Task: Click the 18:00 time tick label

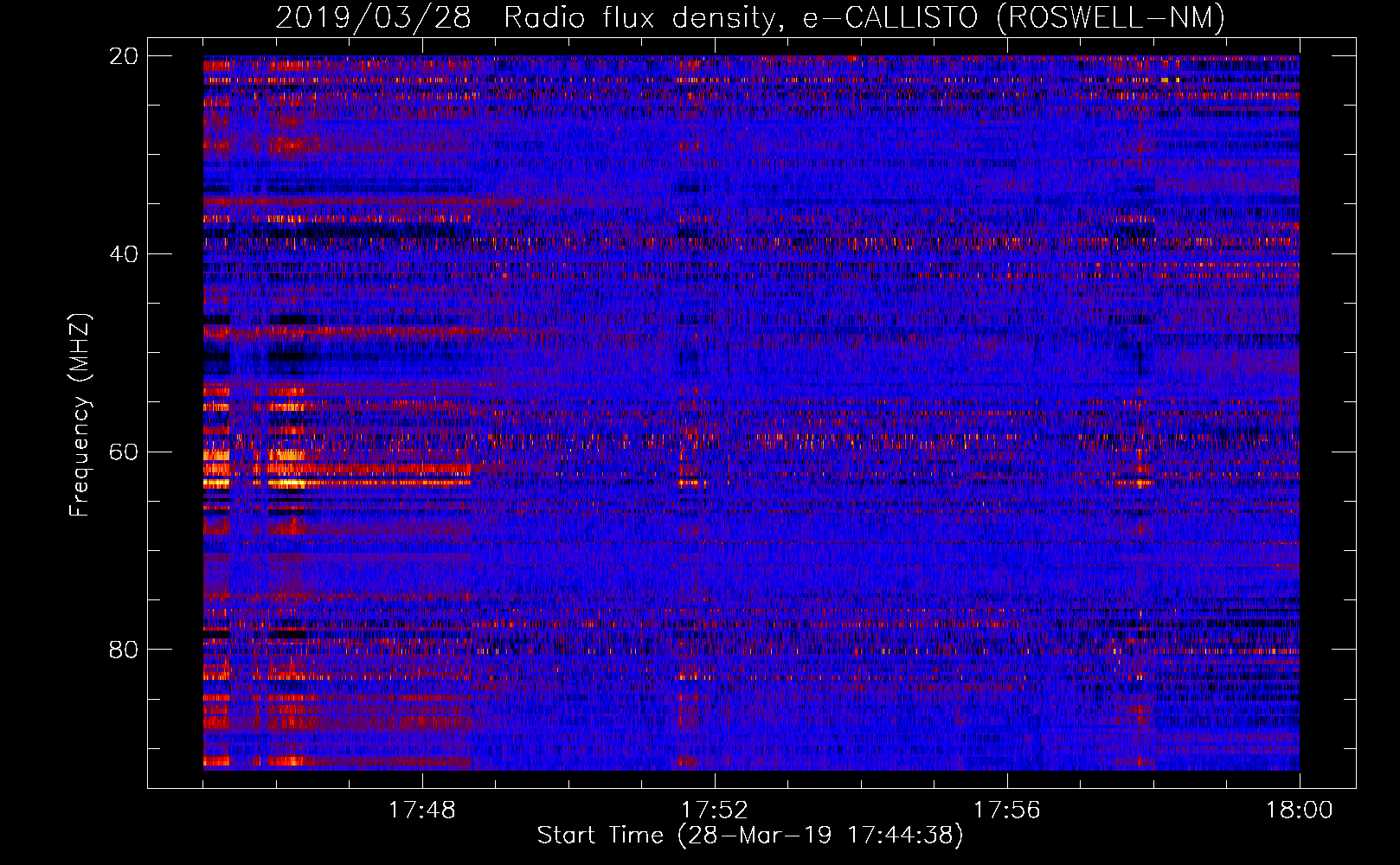Action: click(x=1299, y=811)
